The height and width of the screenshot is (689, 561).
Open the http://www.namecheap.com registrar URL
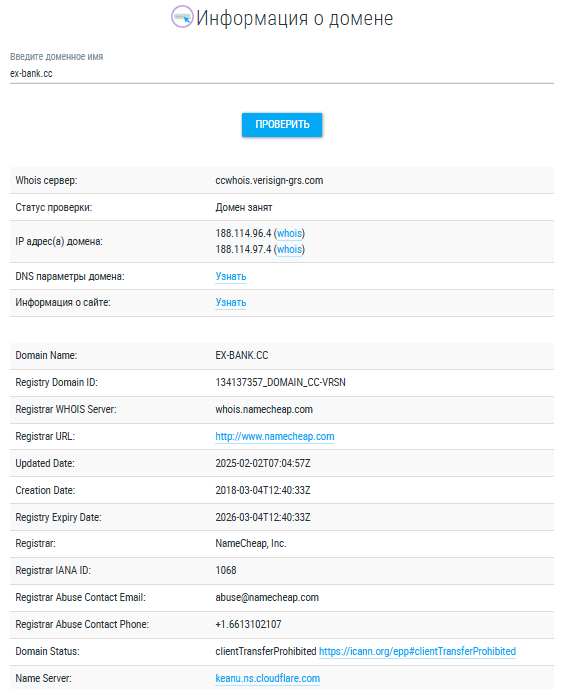click(275, 436)
